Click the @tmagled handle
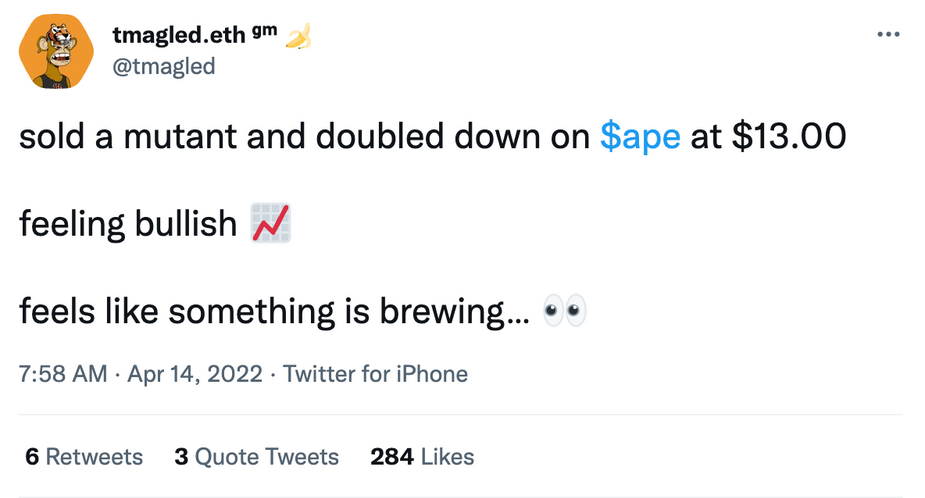This screenshot has height=498, width=925. (163, 67)
